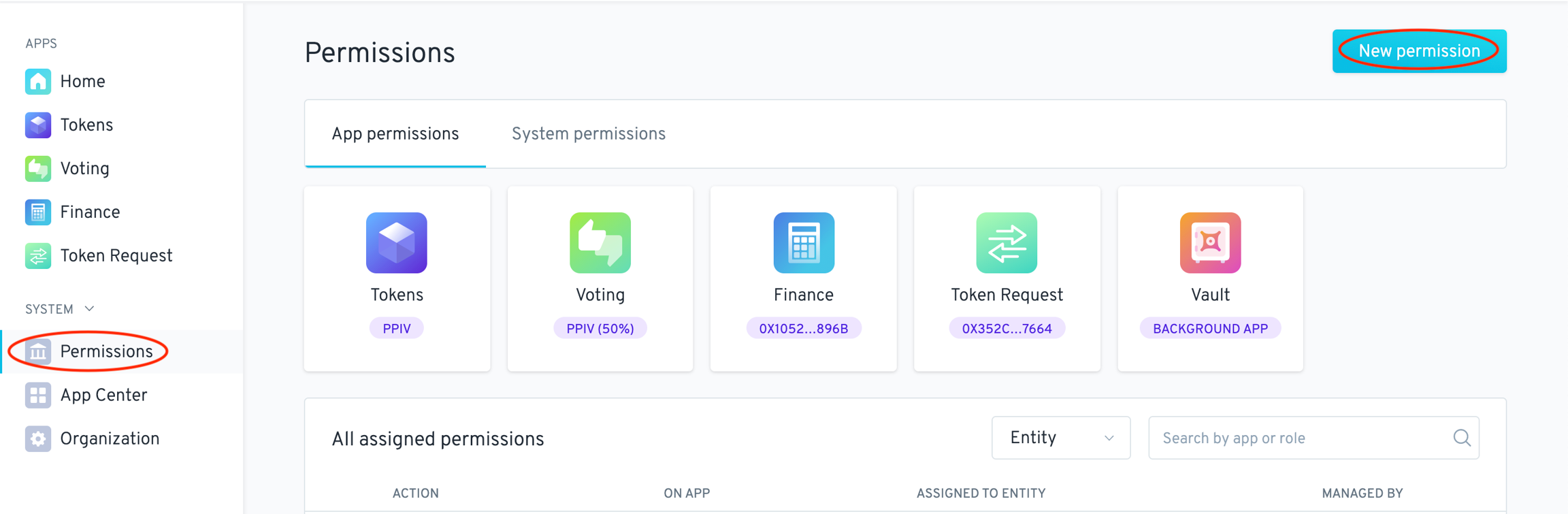Open Tokens app from sidebar icon

tap(38, 125)
